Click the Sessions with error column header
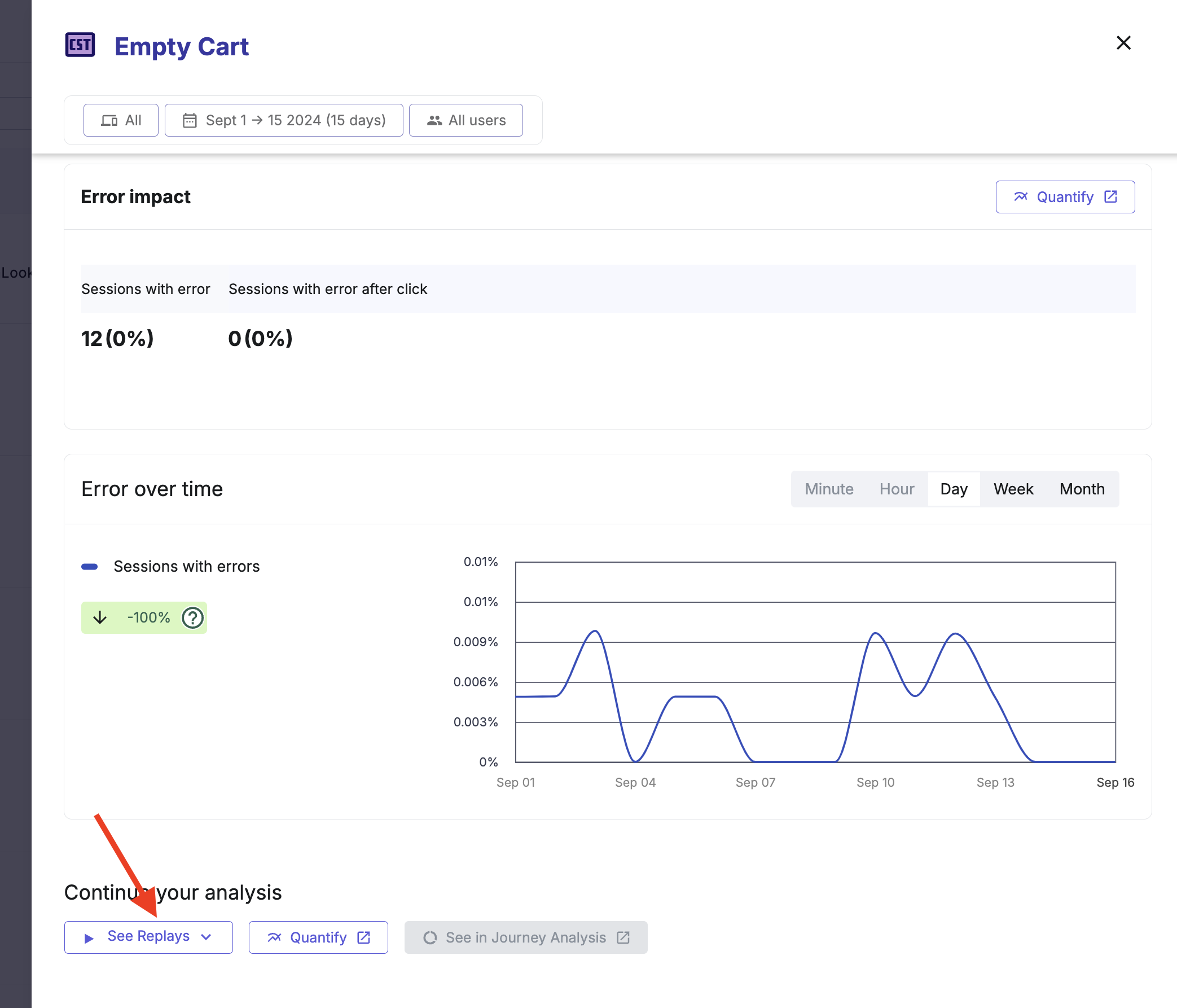The height and width of the screenshot is (1008, 1177). coord(146,289)
